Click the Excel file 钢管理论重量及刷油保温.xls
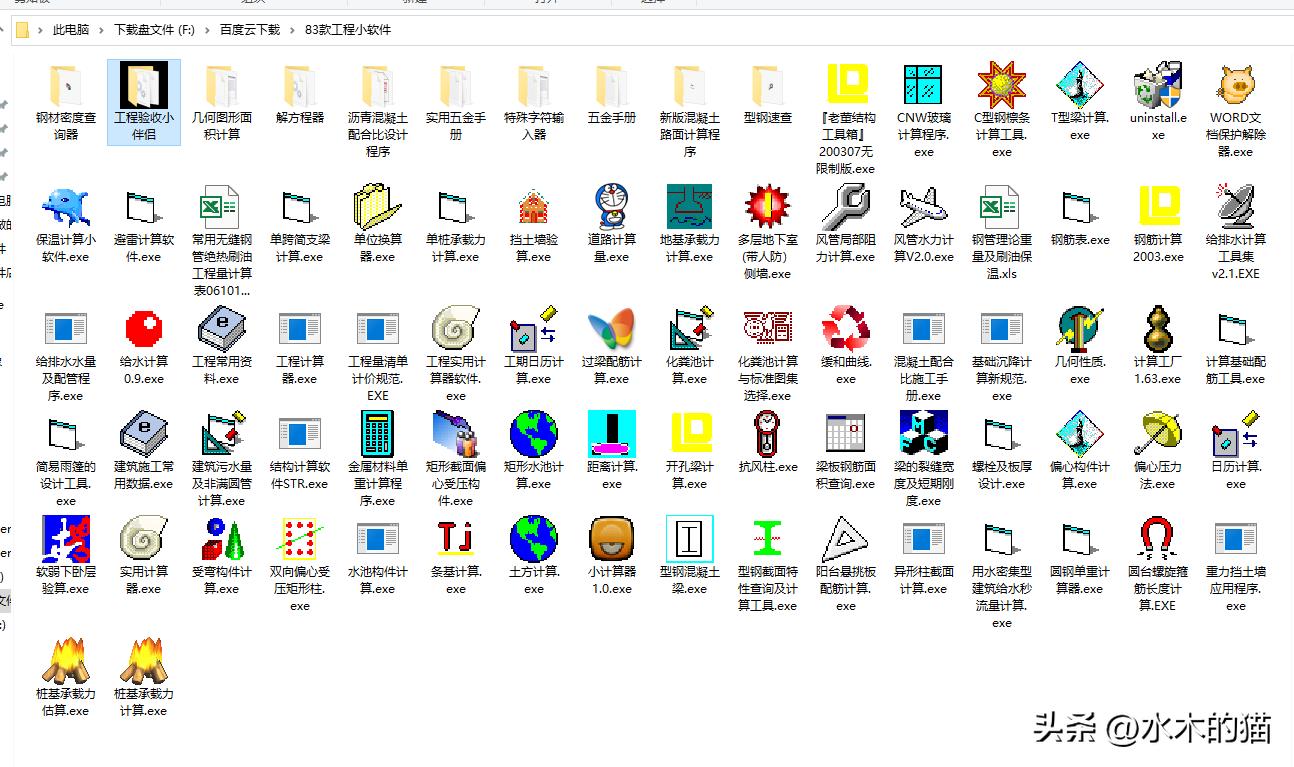1294x767 pixels. [1001, 208]
